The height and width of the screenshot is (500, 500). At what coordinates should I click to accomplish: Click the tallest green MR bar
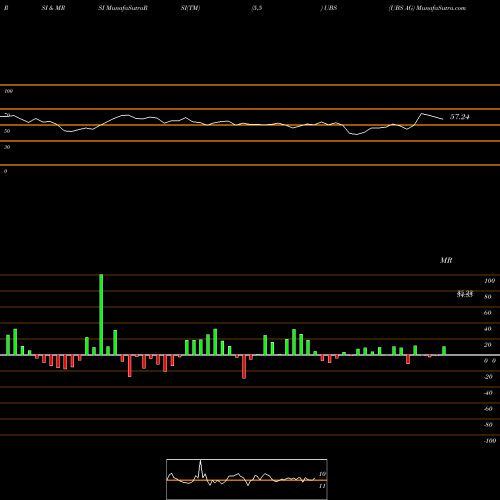coord(101,315)
